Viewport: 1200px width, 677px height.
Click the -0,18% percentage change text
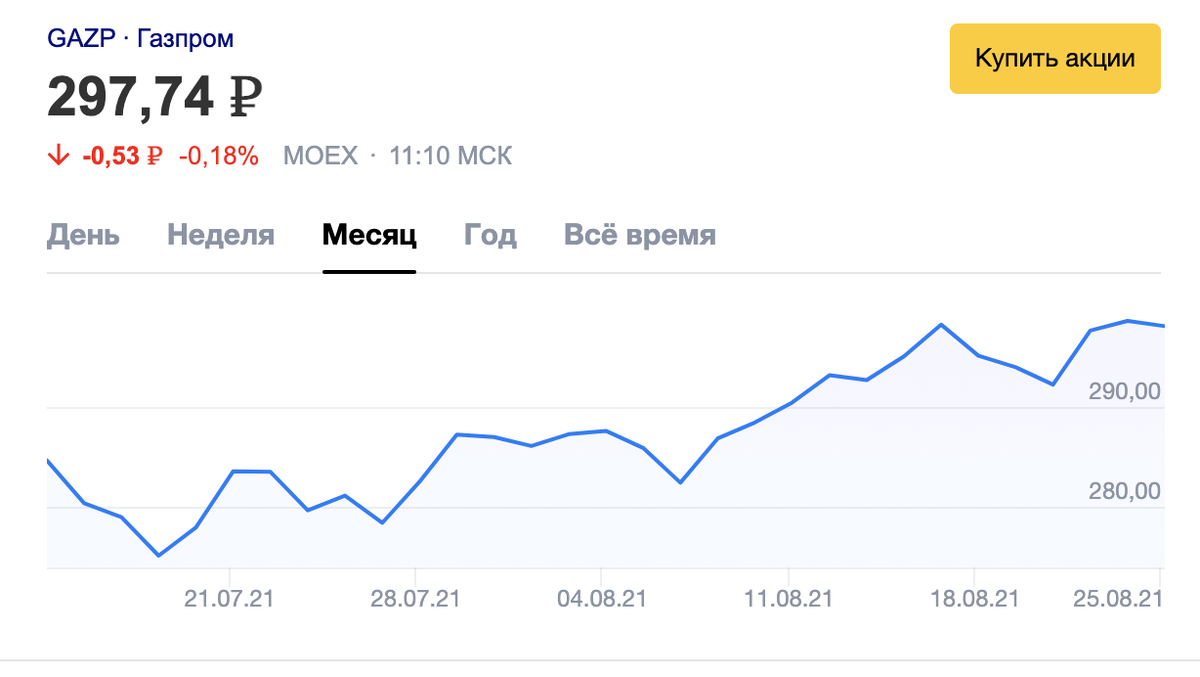pyautogui.click(x=216, y=156)
